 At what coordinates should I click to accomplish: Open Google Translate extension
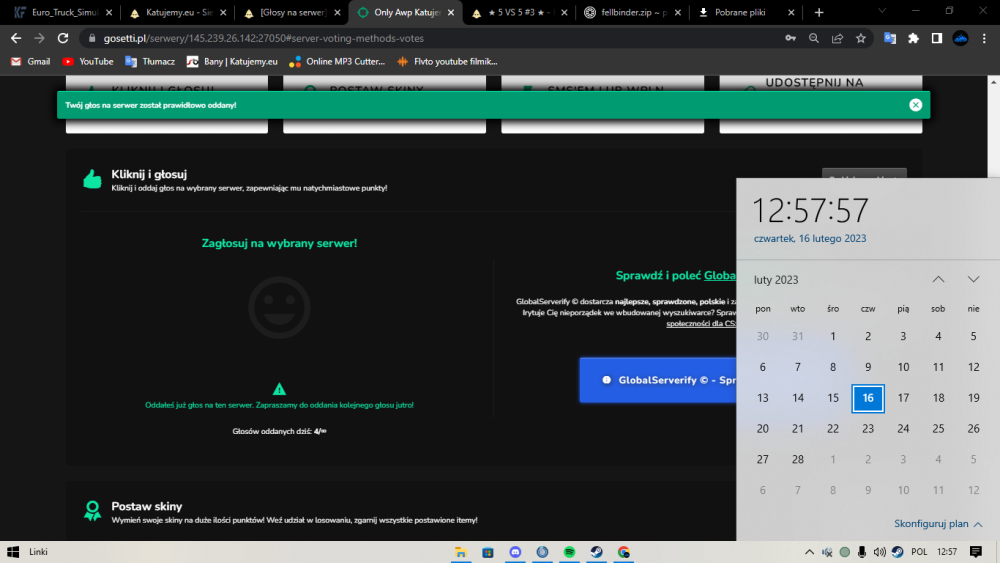890,38
